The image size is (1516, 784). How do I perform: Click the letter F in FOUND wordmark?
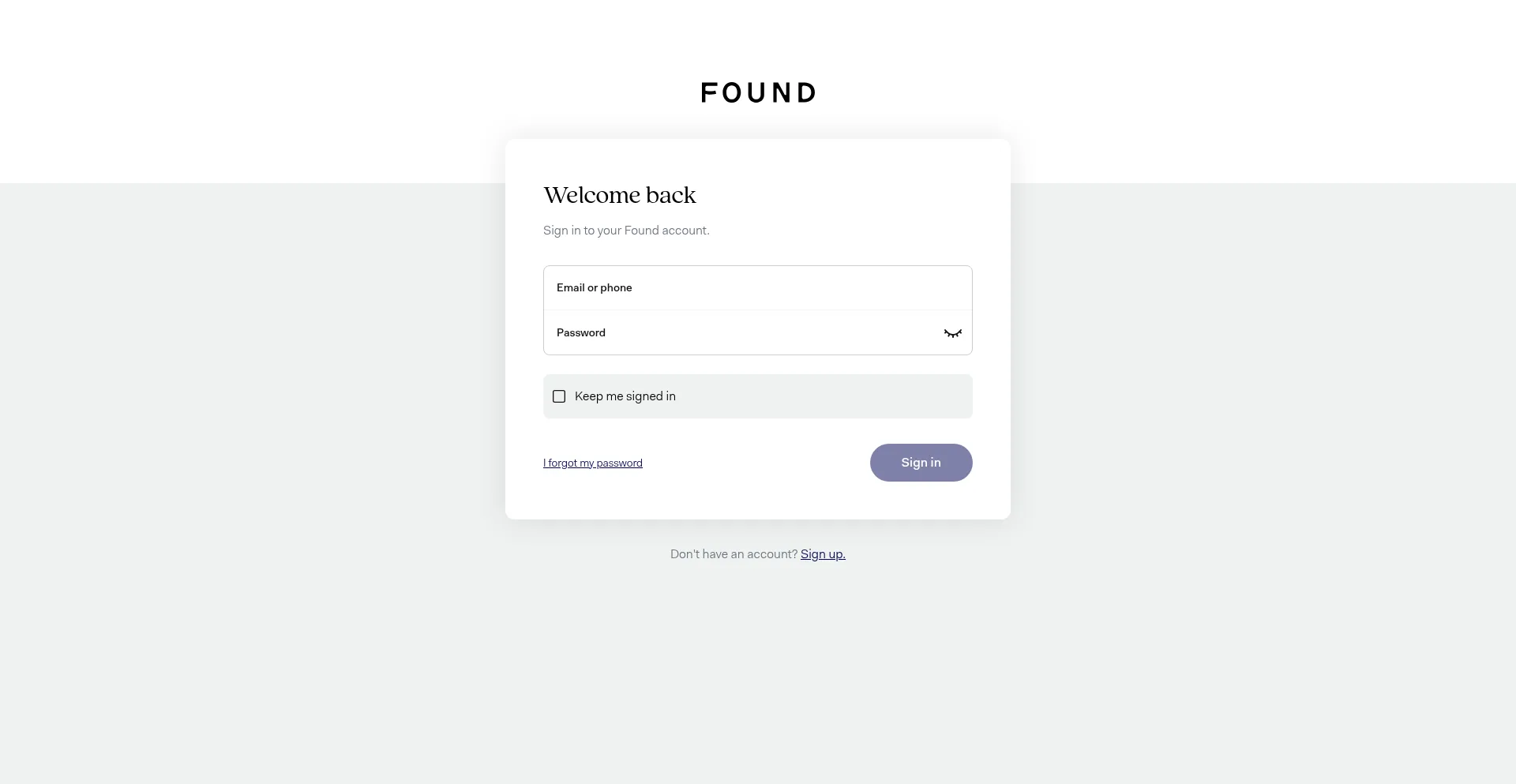(x=708, y=93)
